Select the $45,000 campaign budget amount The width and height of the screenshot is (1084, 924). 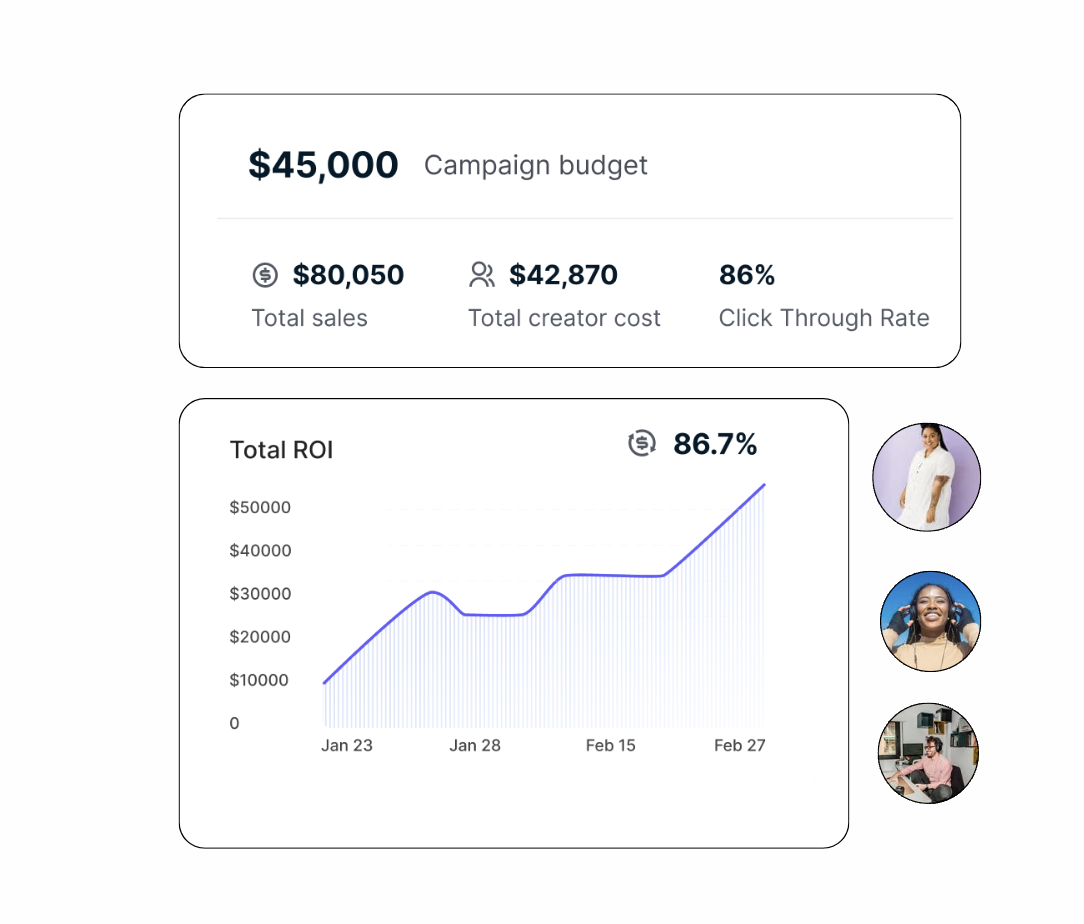click(x=323, y=165)
